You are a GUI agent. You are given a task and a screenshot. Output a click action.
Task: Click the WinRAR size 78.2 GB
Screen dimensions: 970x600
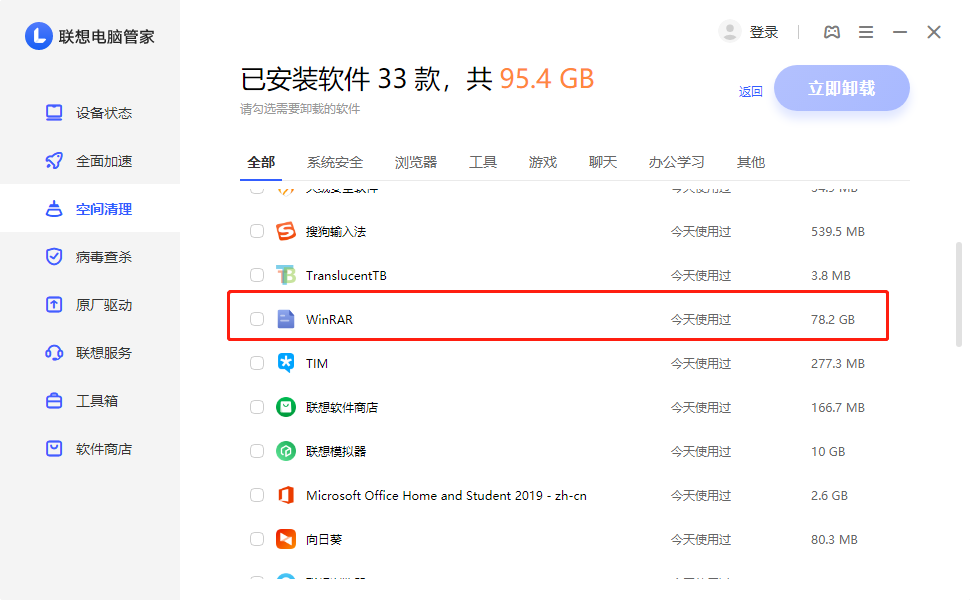(833, 319)
